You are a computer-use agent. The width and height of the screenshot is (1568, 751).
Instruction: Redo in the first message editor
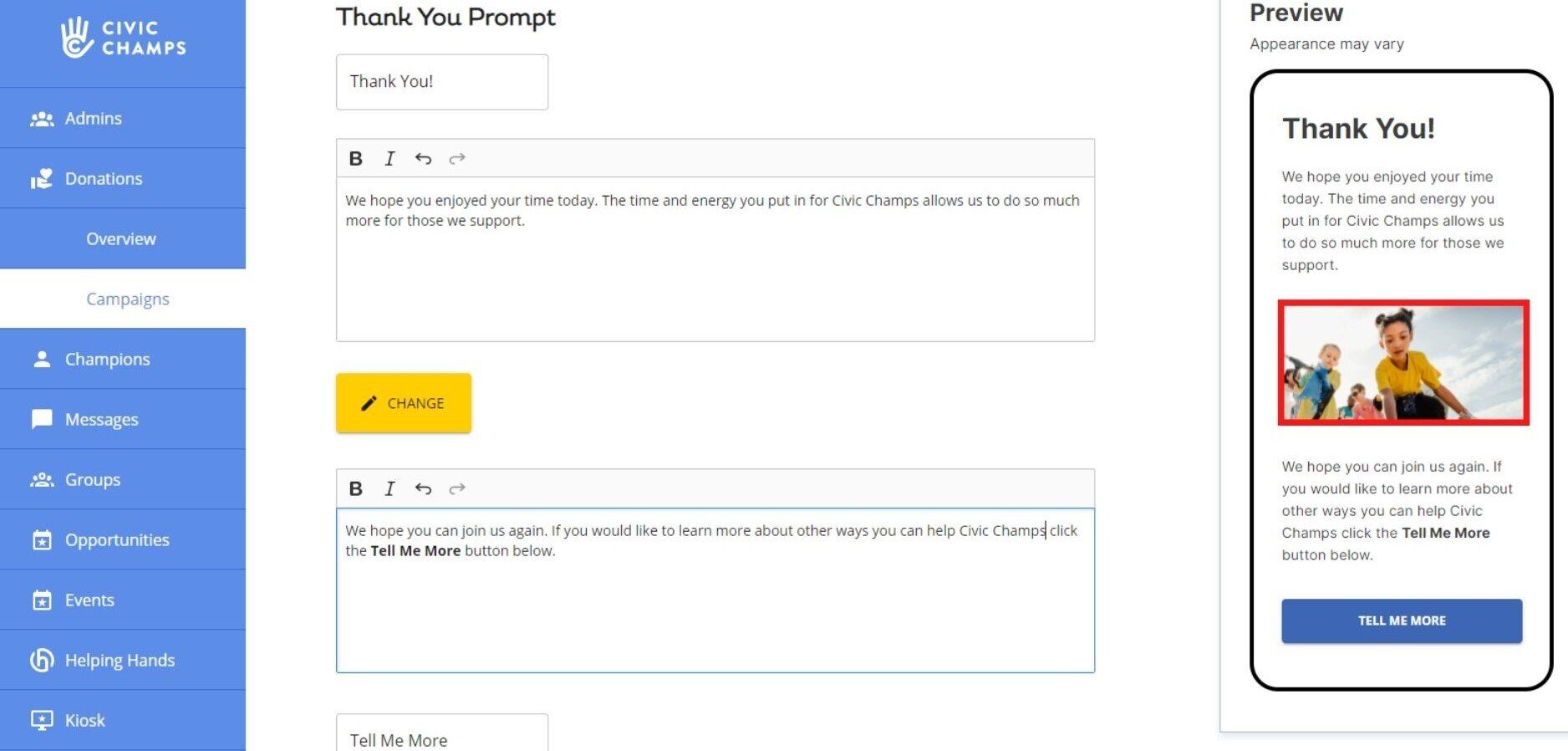(456, 159)
